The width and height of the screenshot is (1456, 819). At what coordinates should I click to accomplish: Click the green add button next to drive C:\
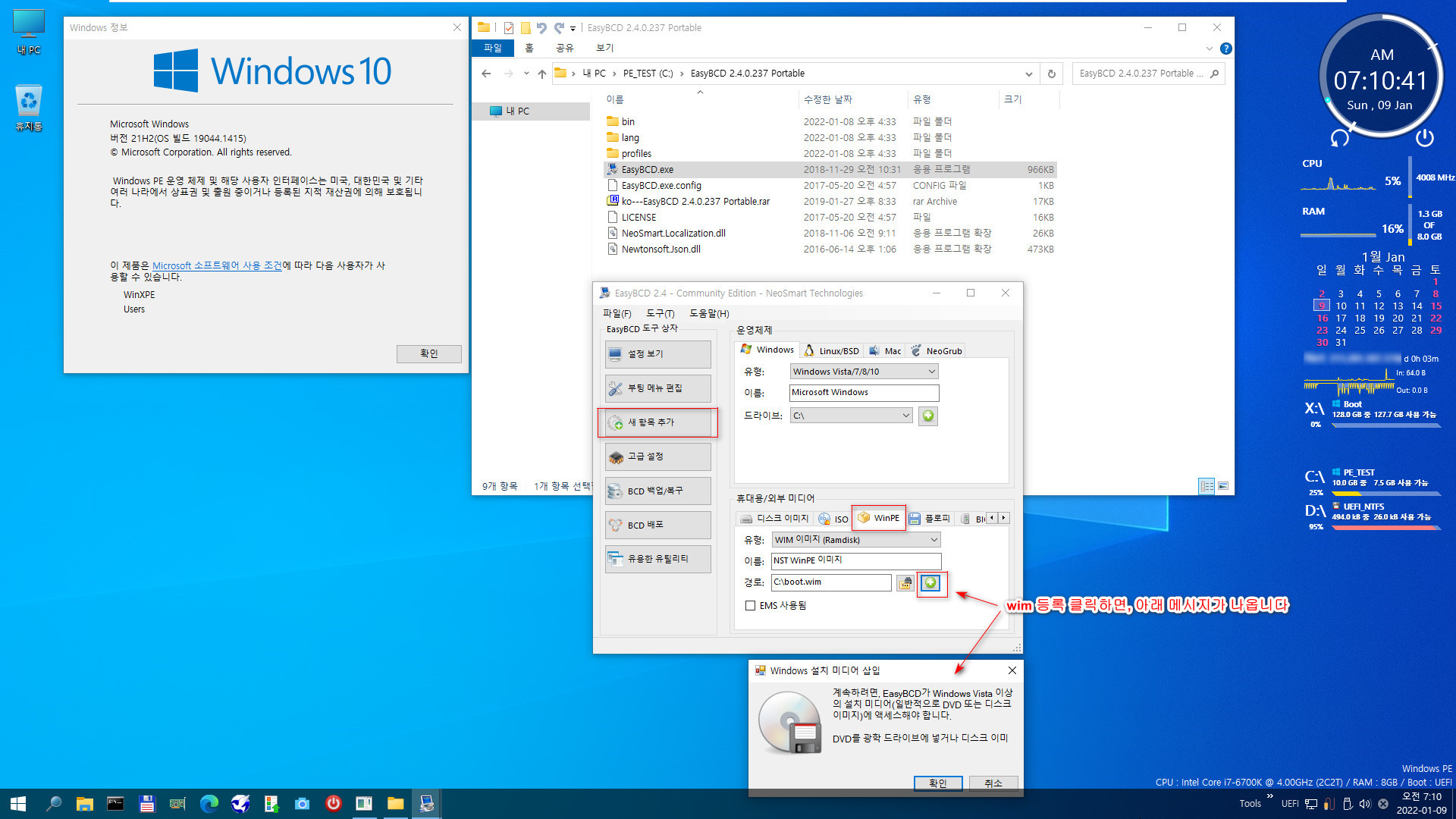(x=928, y=416)
